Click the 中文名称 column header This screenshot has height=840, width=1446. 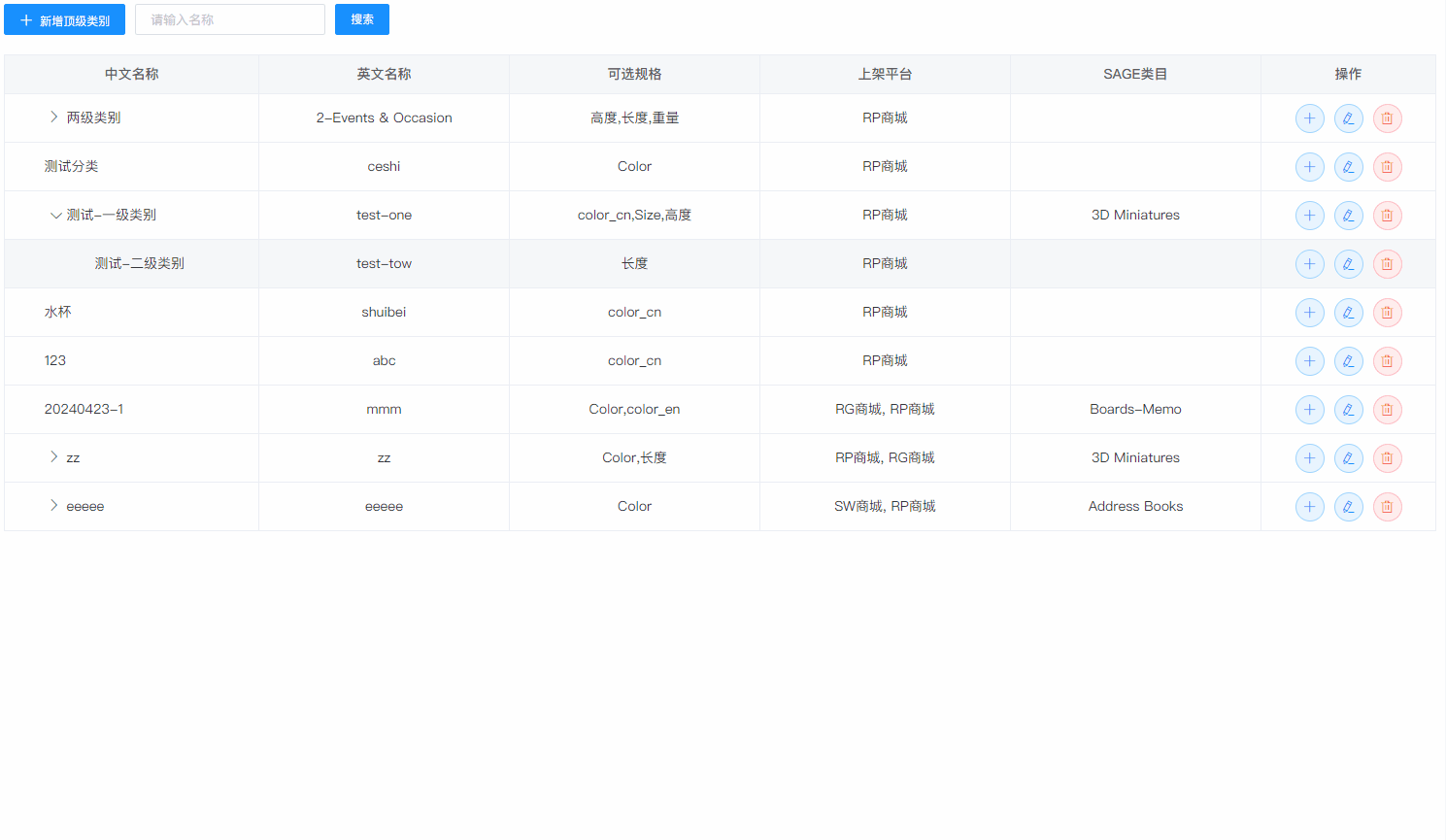pyautogui.click(x=131, y=74)
